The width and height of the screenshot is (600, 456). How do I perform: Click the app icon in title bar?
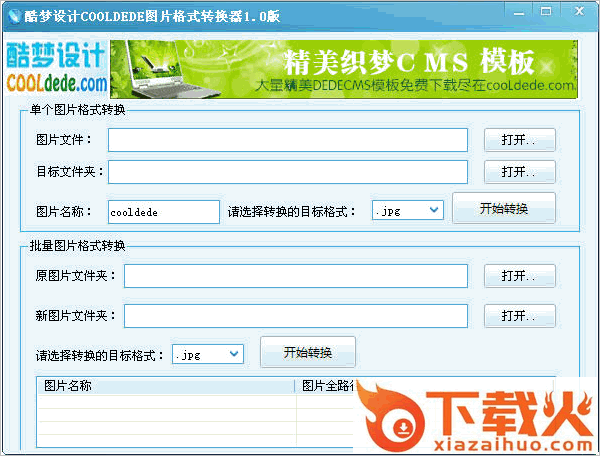(x=15, y=16)
